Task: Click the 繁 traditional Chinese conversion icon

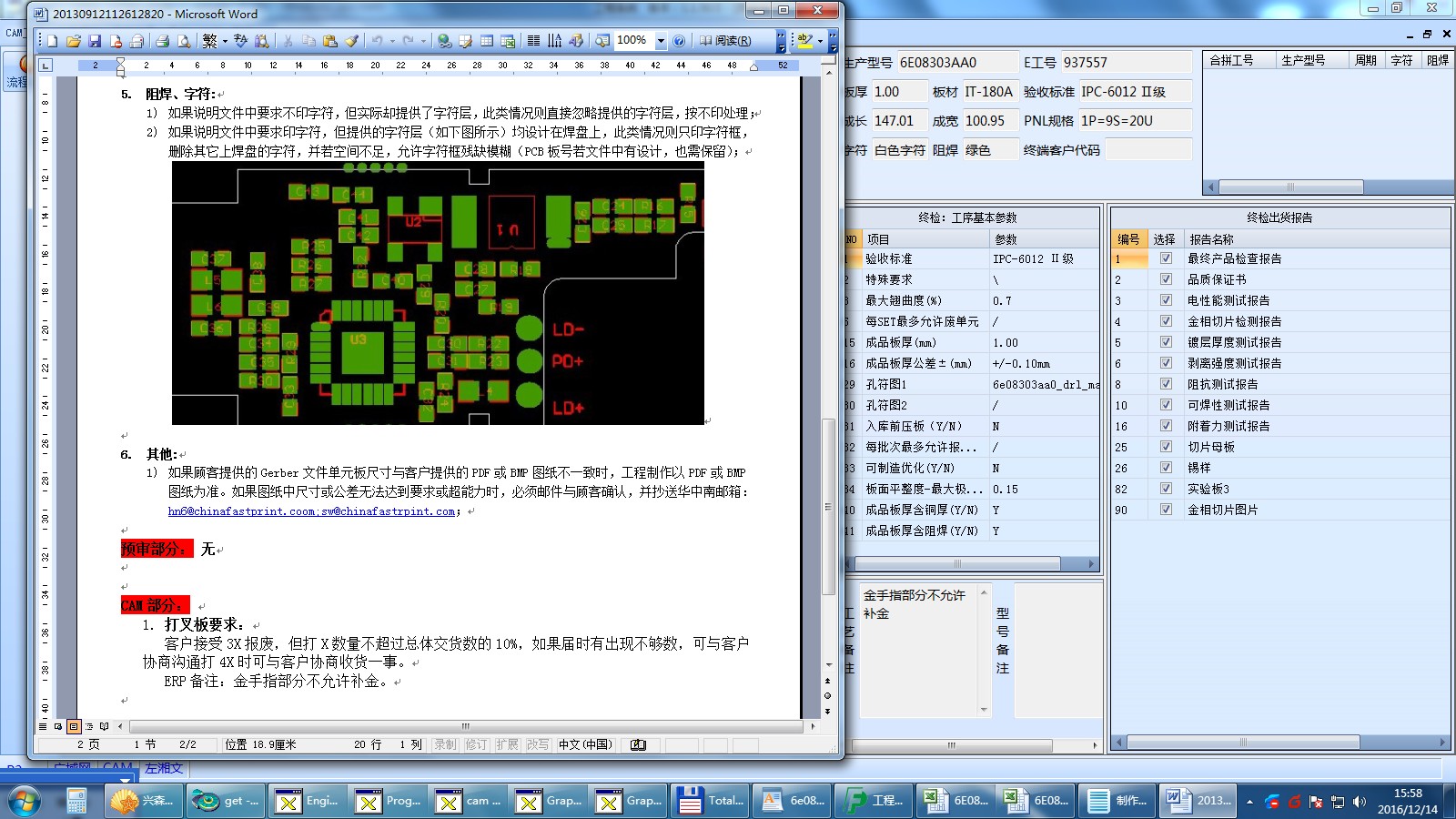Action: pos(209,41)
